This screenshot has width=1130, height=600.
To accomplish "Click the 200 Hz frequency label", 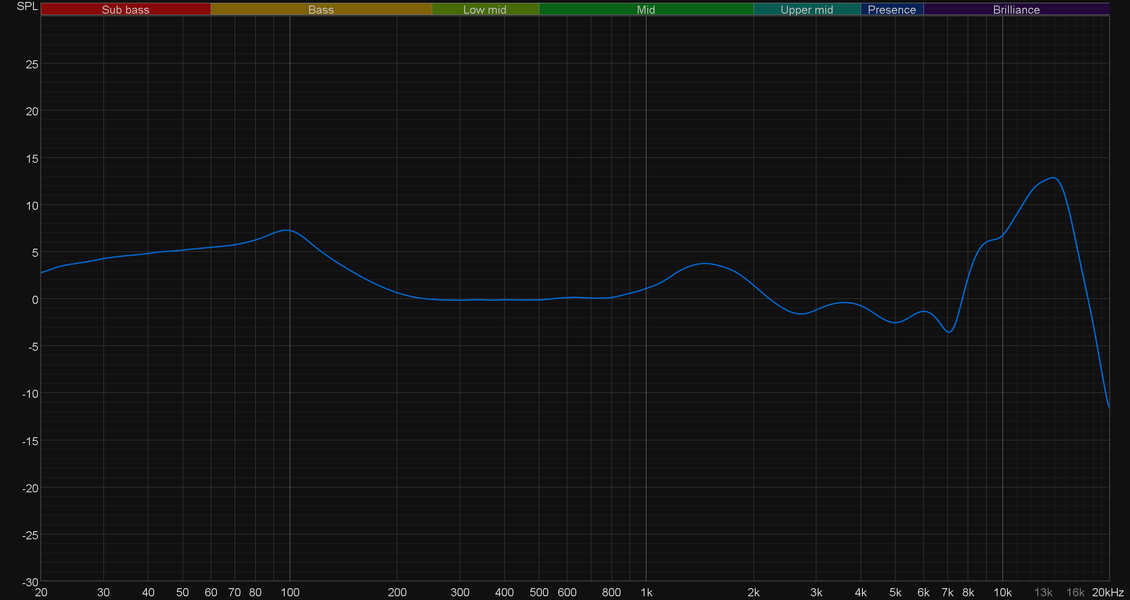I will coord(397,592).
